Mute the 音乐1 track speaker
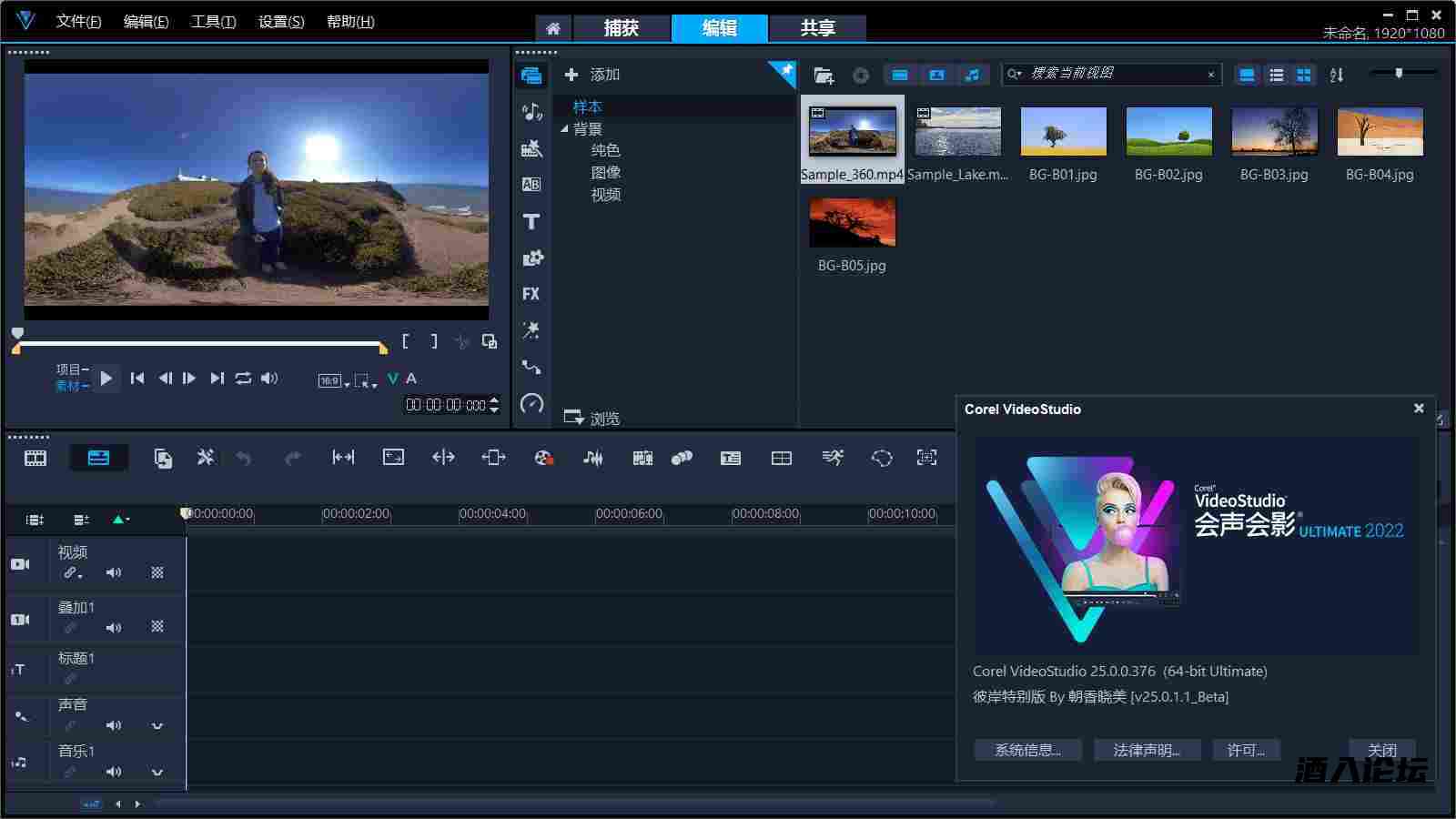The image size is (1456, 819). (x=113, y=772)
